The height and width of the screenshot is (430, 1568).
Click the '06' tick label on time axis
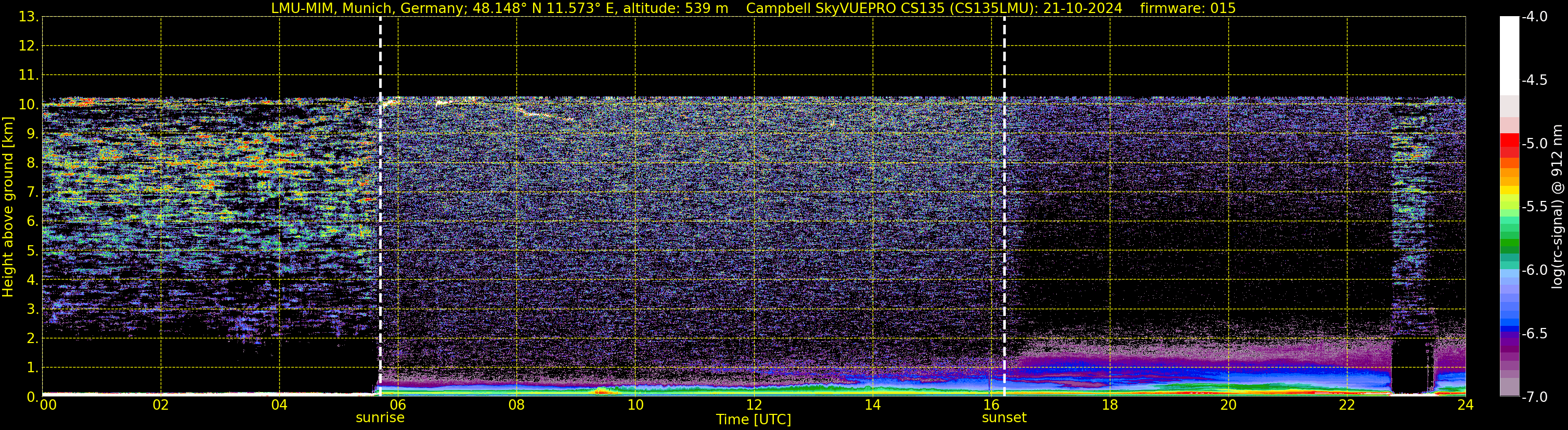tap(397, 405)
